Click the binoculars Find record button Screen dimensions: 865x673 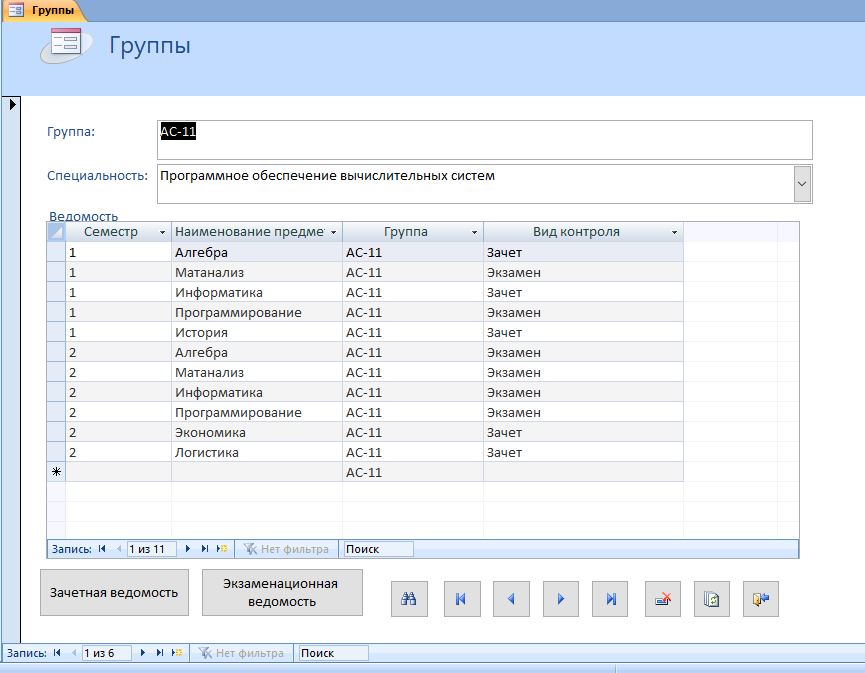coord(409,599)
